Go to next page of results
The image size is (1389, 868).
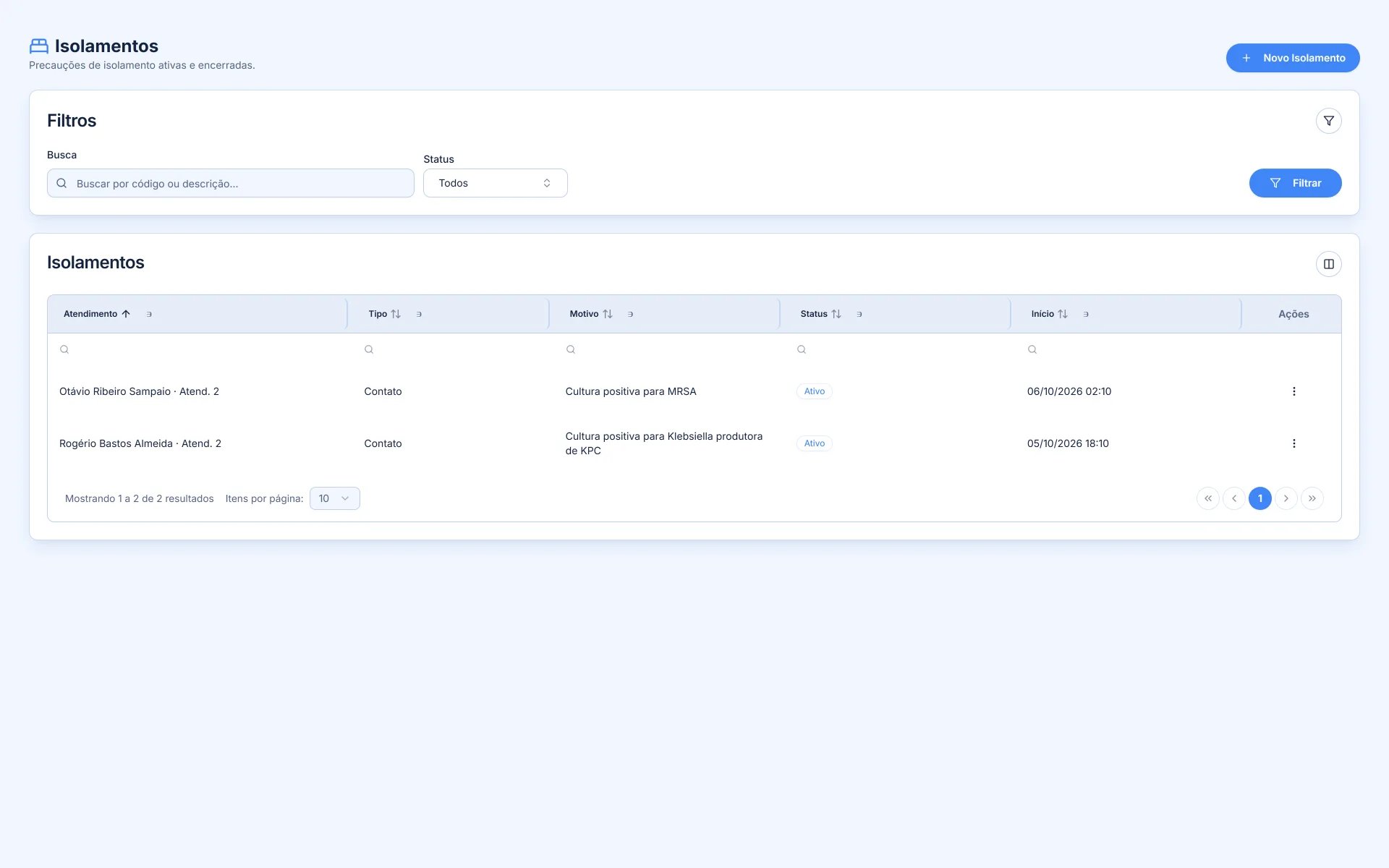pyautogui.click(x=1286, y=498)
